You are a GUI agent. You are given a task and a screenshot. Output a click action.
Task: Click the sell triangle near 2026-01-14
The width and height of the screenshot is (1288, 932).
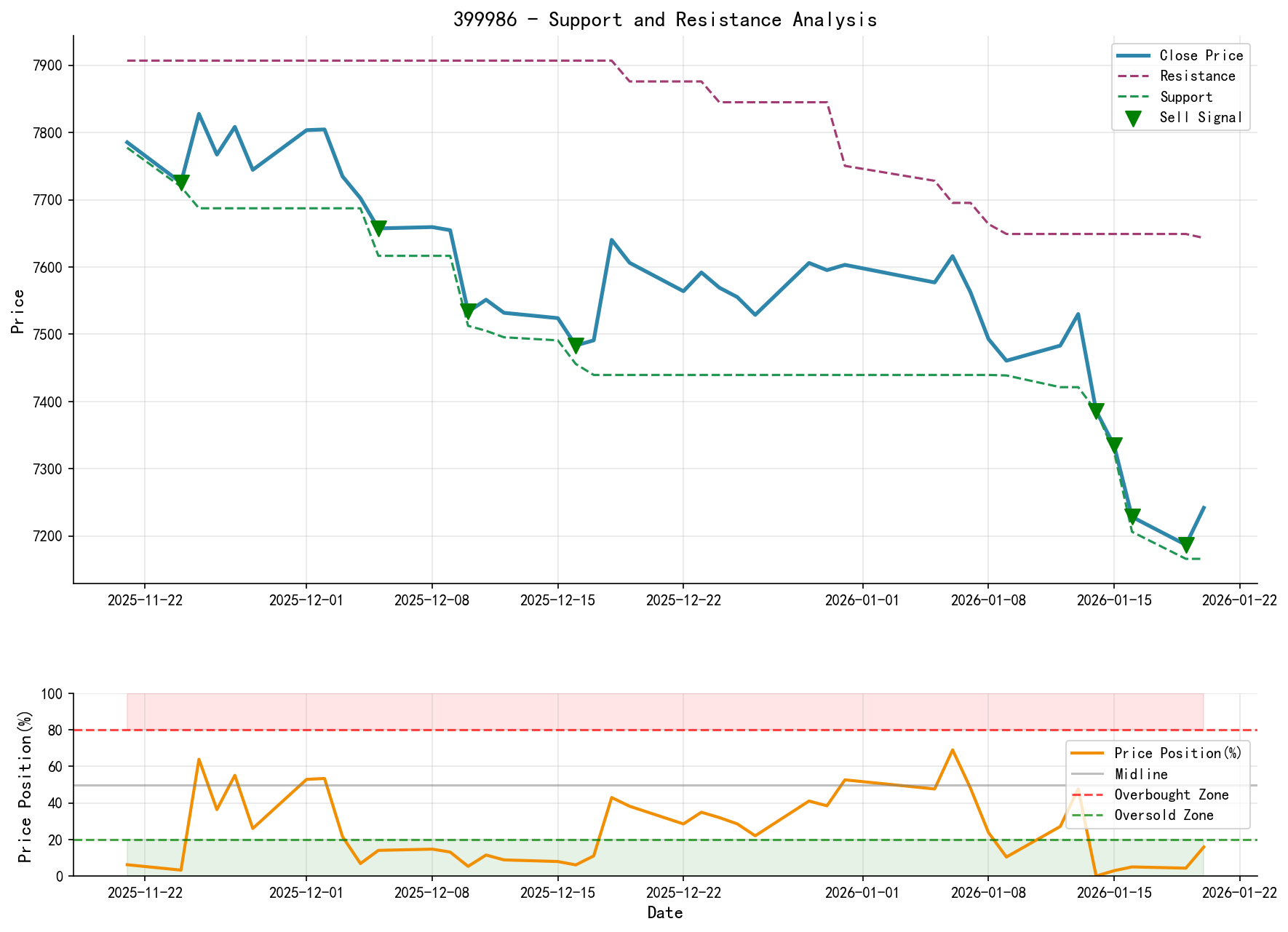point(1098,410)
